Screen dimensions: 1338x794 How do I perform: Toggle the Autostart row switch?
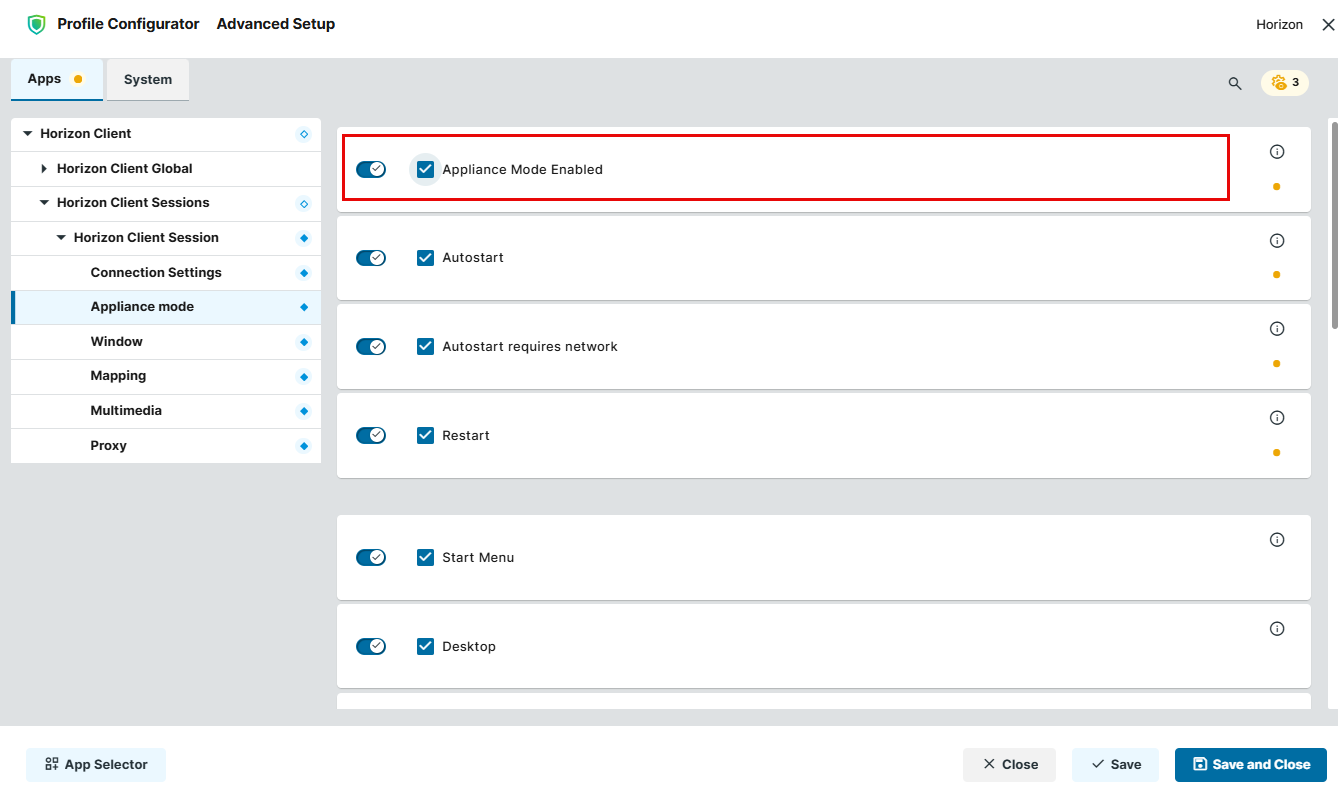(x=371, y=258)
